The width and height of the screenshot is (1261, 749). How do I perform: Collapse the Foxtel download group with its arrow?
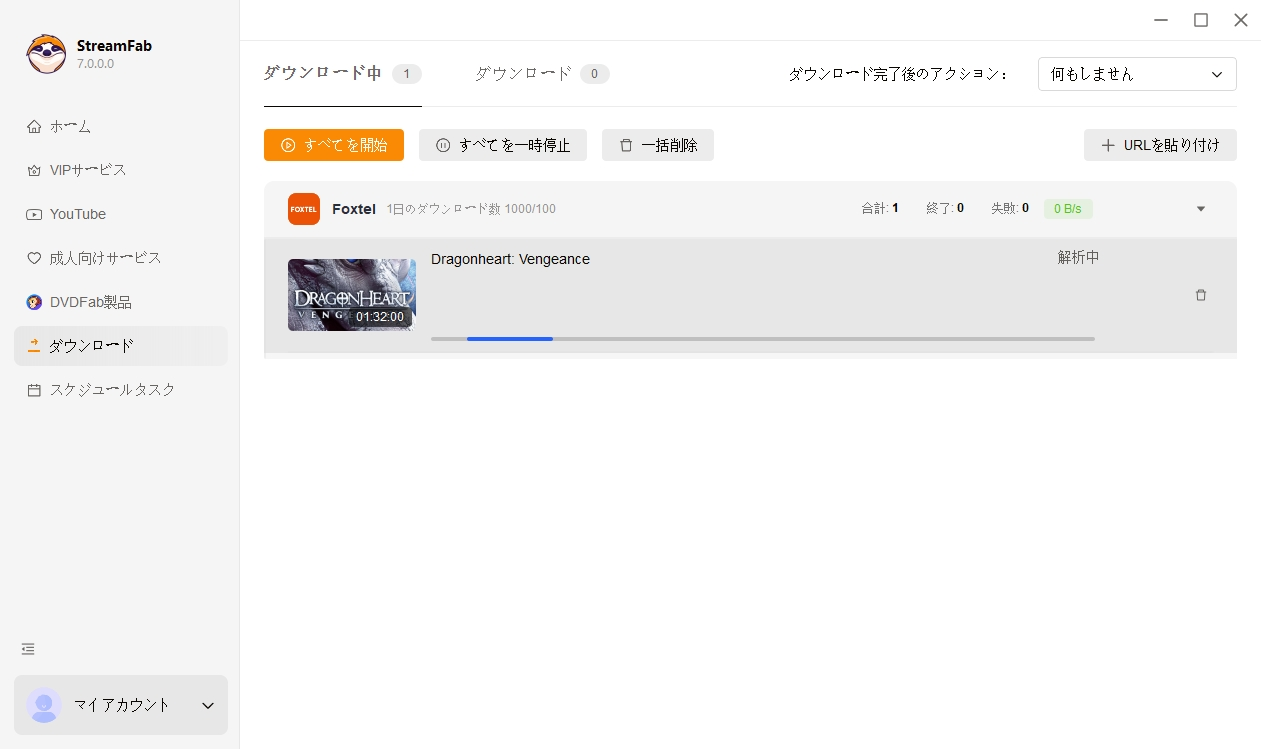(1200, 208)
